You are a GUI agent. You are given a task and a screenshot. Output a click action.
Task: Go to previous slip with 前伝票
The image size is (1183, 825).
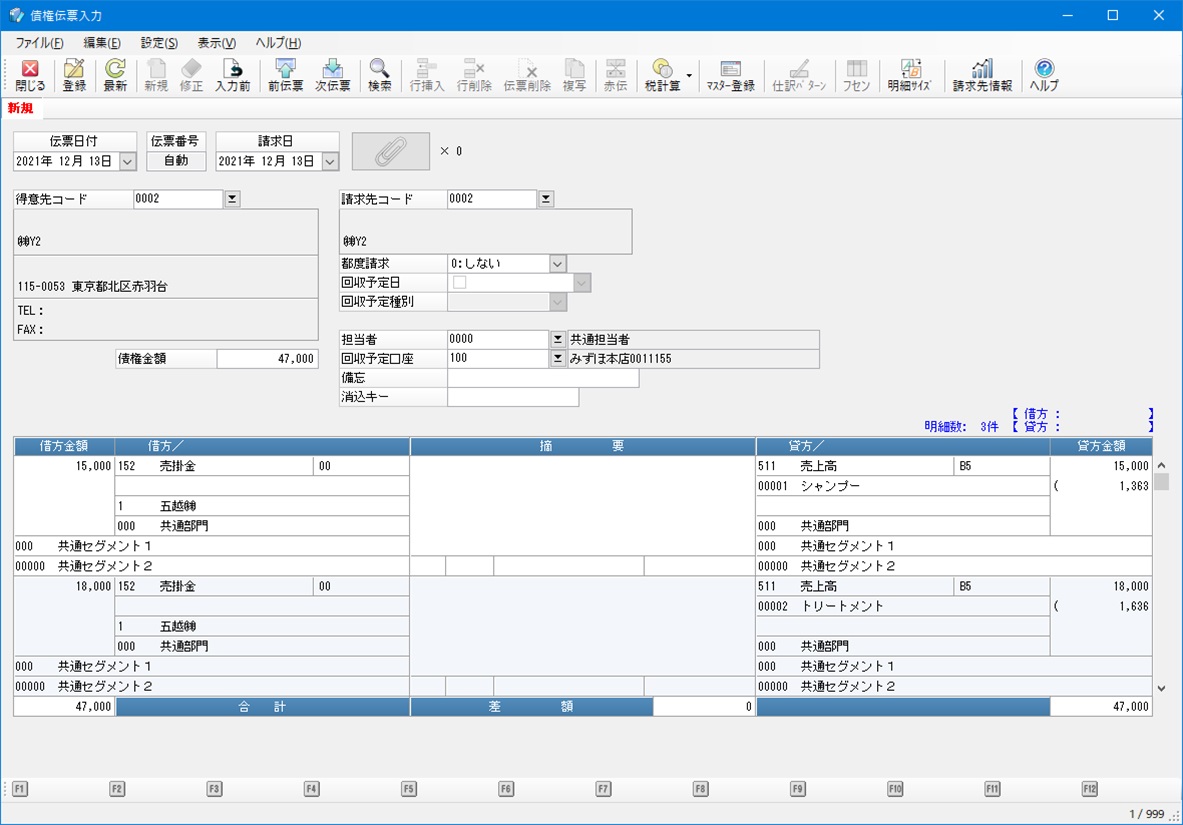pyautogui.click(x=285, y=75)
